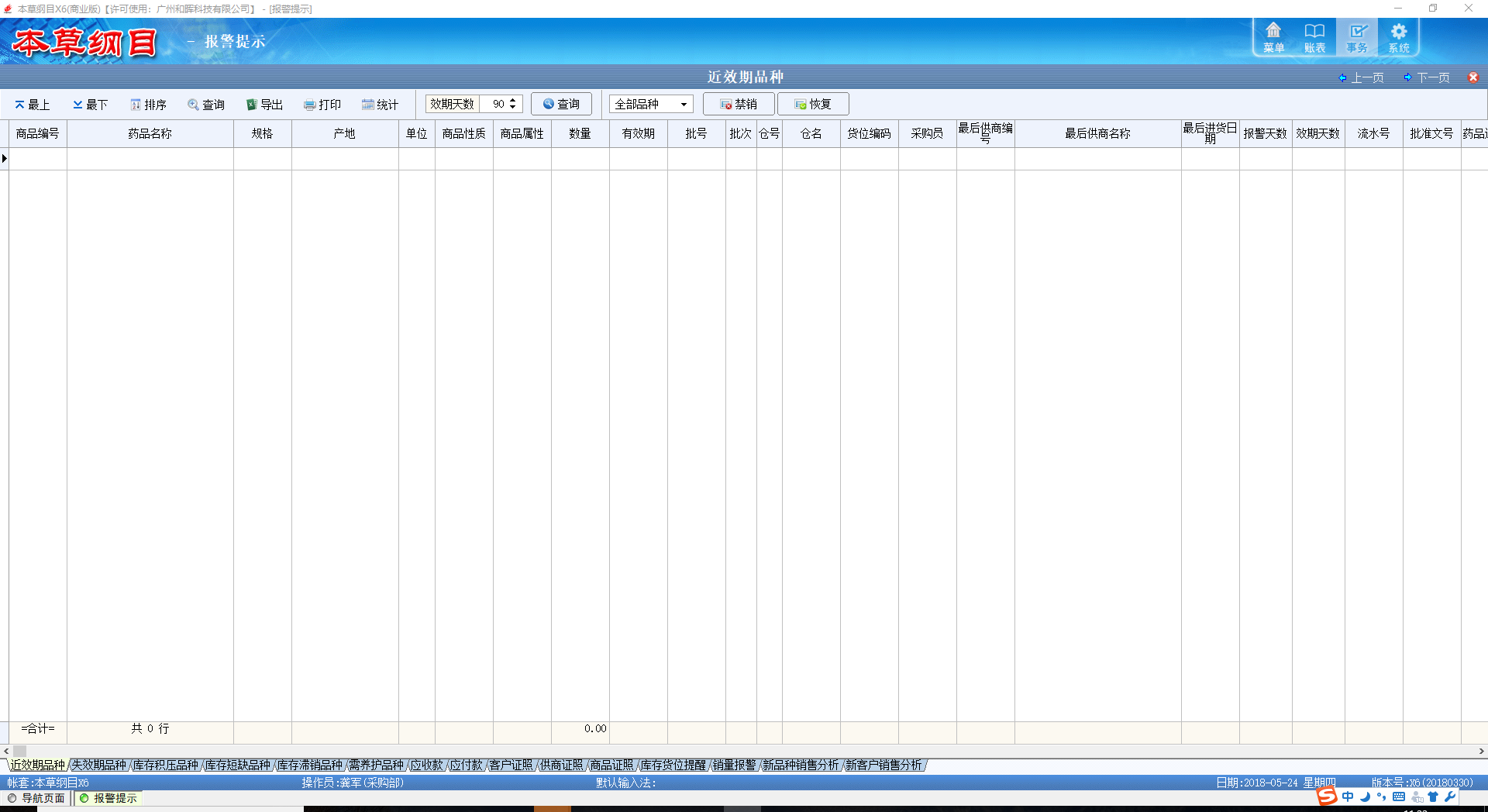The height and width of the screenshot is (812, 1488).
Task: Click the 采购员 column header
Action: [x=928, y=134]
